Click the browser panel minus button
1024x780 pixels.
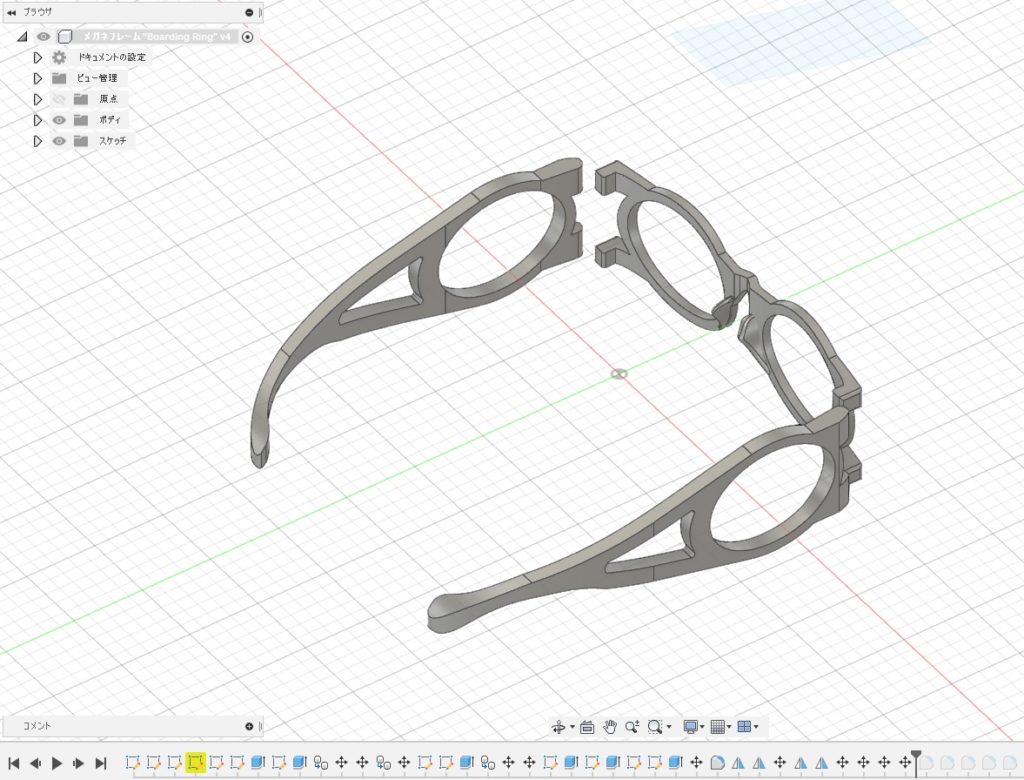(249, 12)
